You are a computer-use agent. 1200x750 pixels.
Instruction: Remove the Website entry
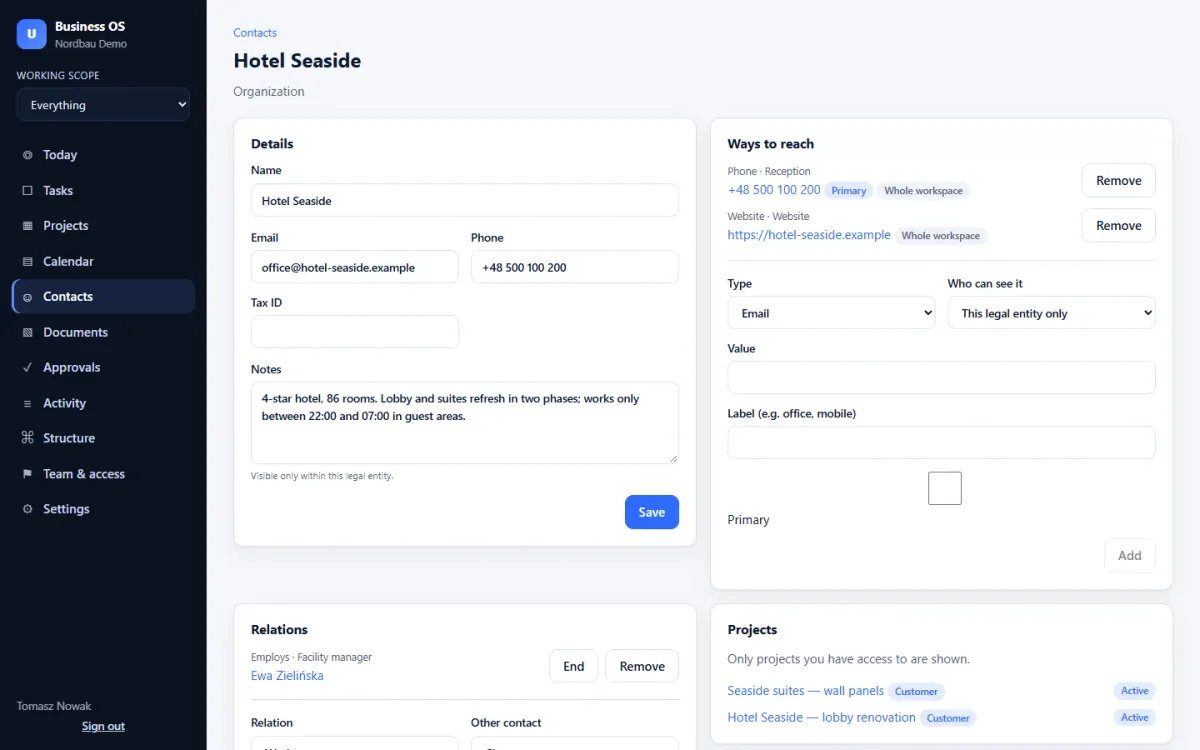coord(1118,226)
